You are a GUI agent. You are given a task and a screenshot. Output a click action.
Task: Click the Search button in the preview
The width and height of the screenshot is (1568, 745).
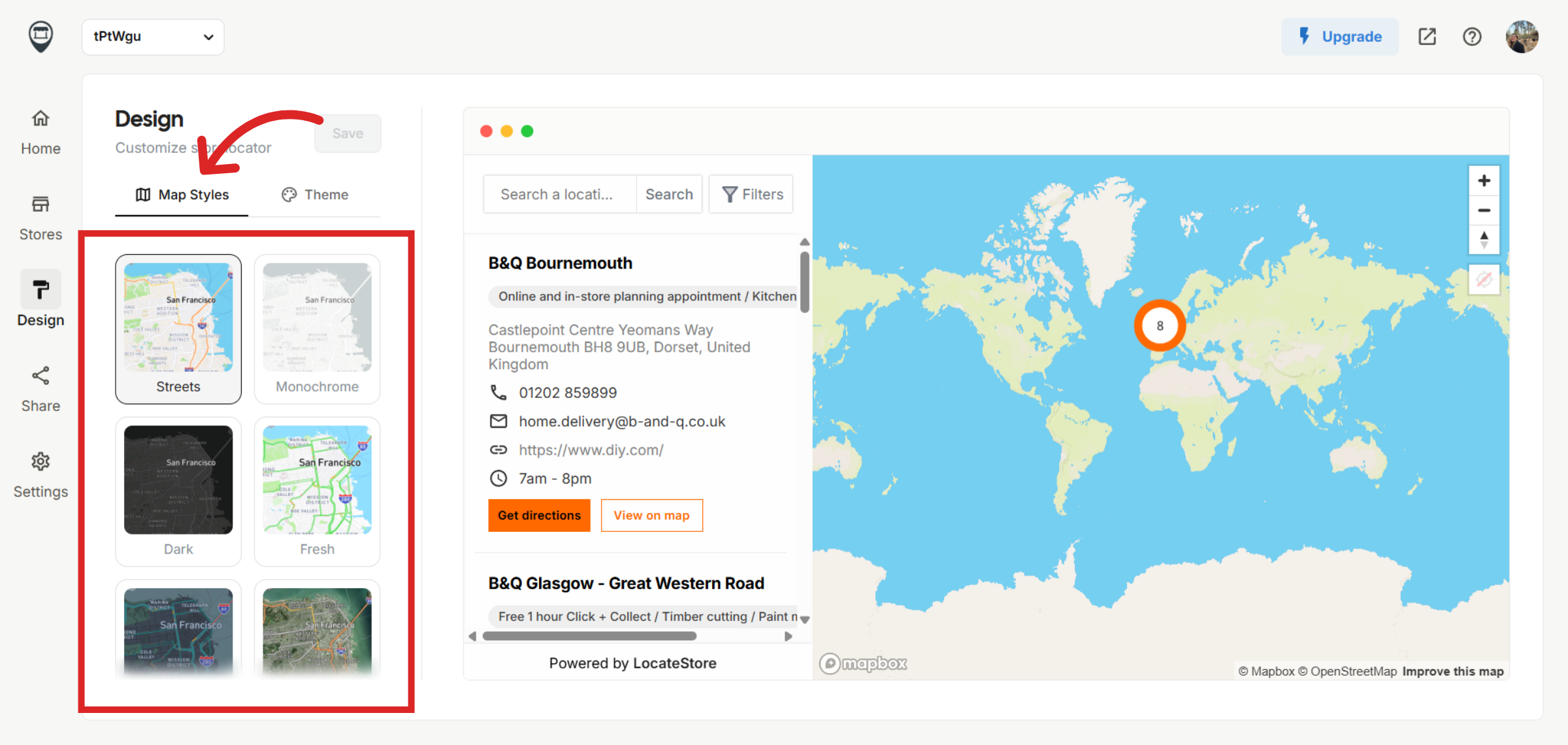point(669,194)
